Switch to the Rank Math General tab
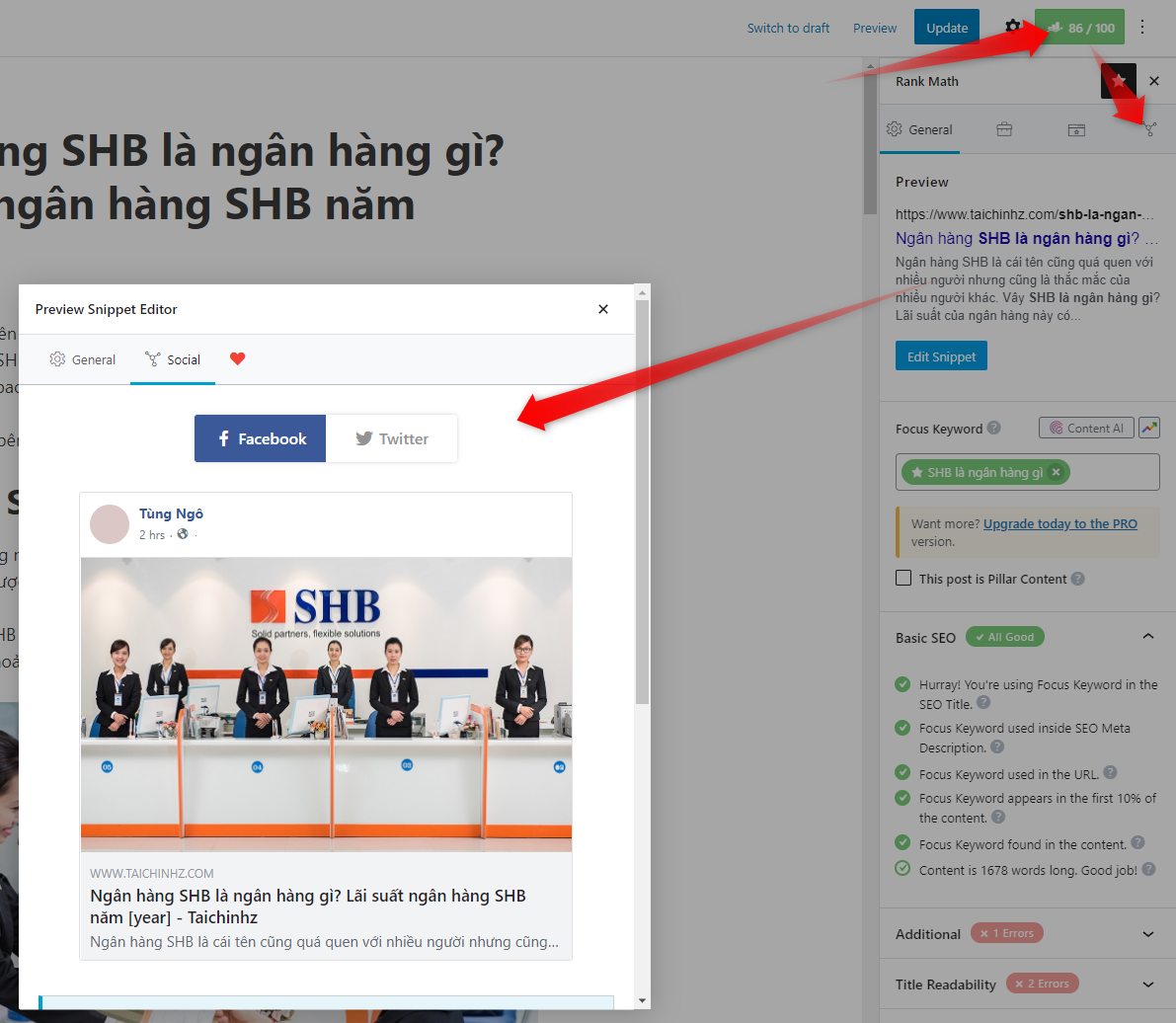1176x1023 pixels. (919, 129)
